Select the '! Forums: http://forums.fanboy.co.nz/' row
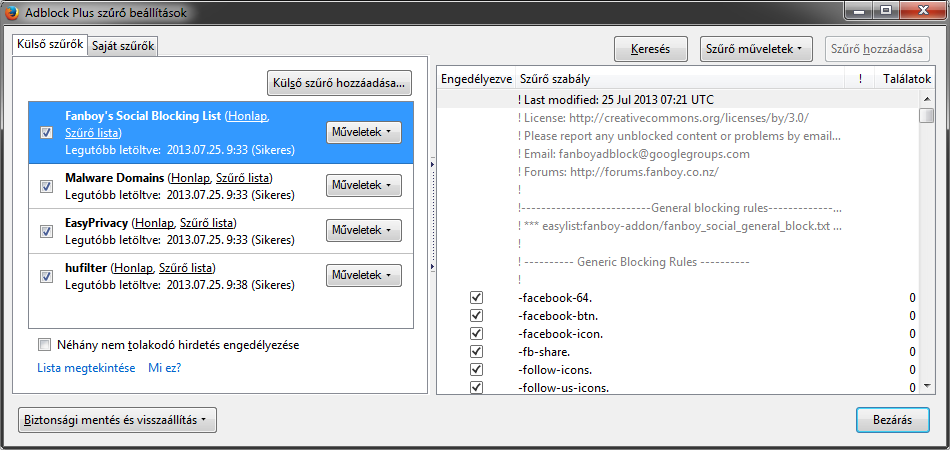The width and height of the screenshot is (950, 450). 677,172
